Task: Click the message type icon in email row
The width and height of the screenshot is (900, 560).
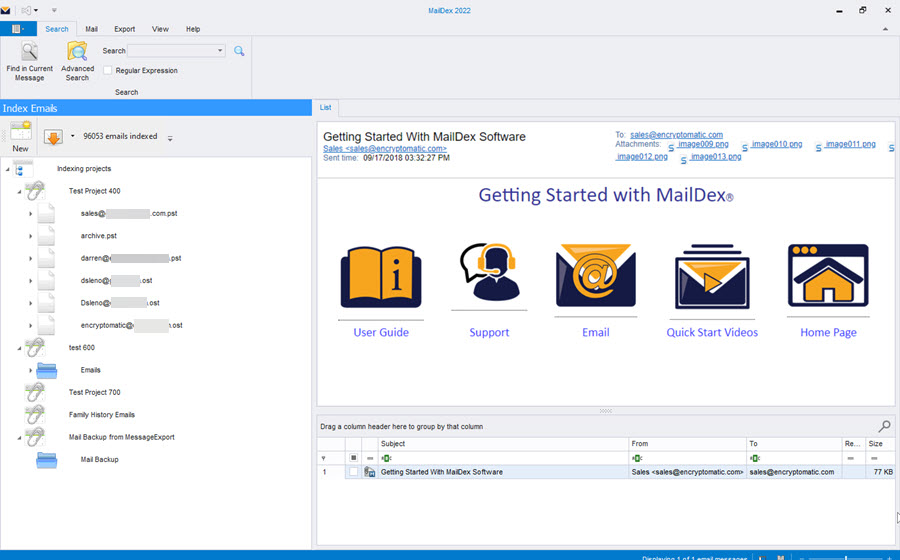Action: [370, 472]
